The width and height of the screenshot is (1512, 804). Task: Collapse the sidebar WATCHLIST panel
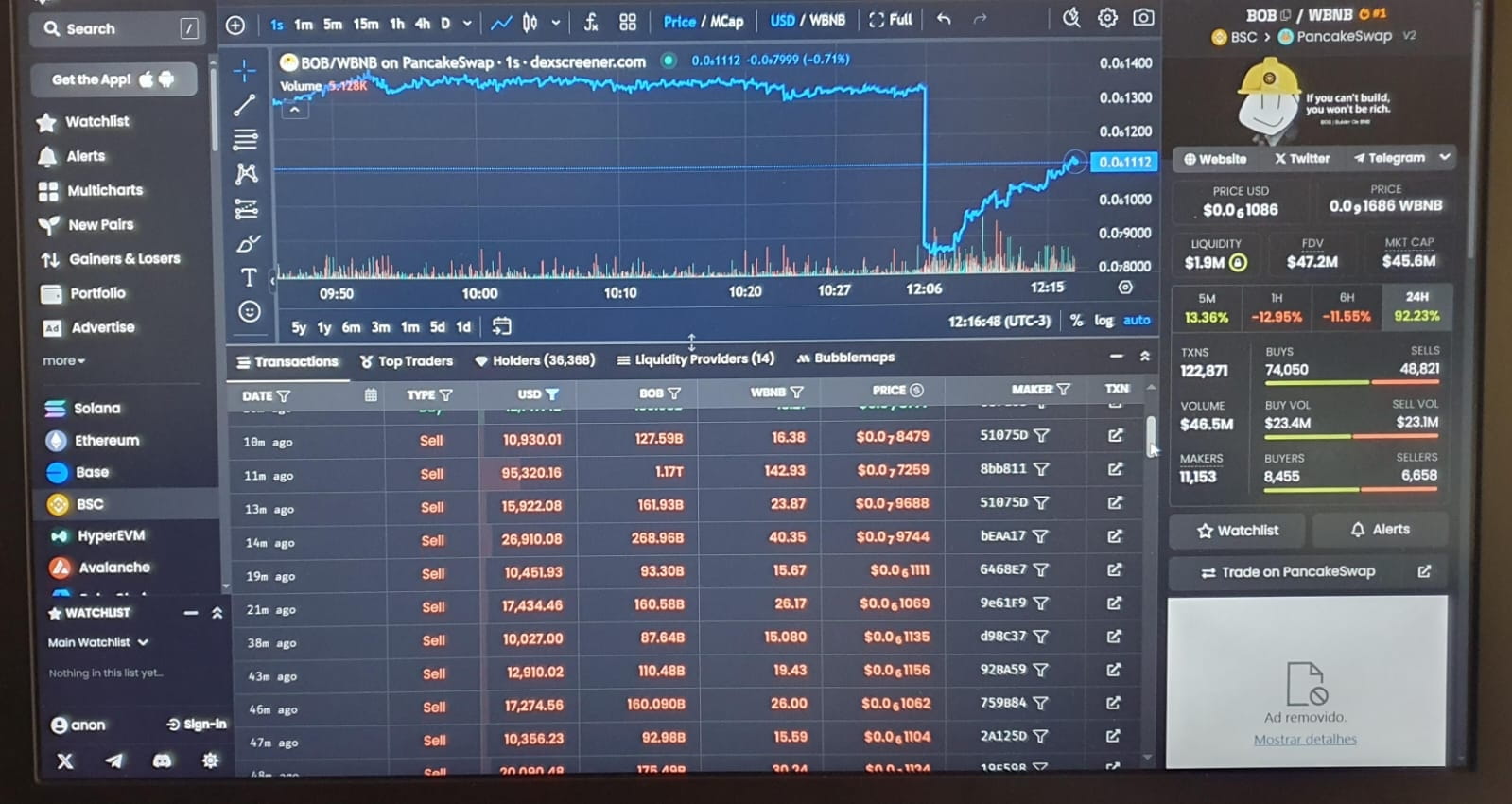click(x=217, y=613)
